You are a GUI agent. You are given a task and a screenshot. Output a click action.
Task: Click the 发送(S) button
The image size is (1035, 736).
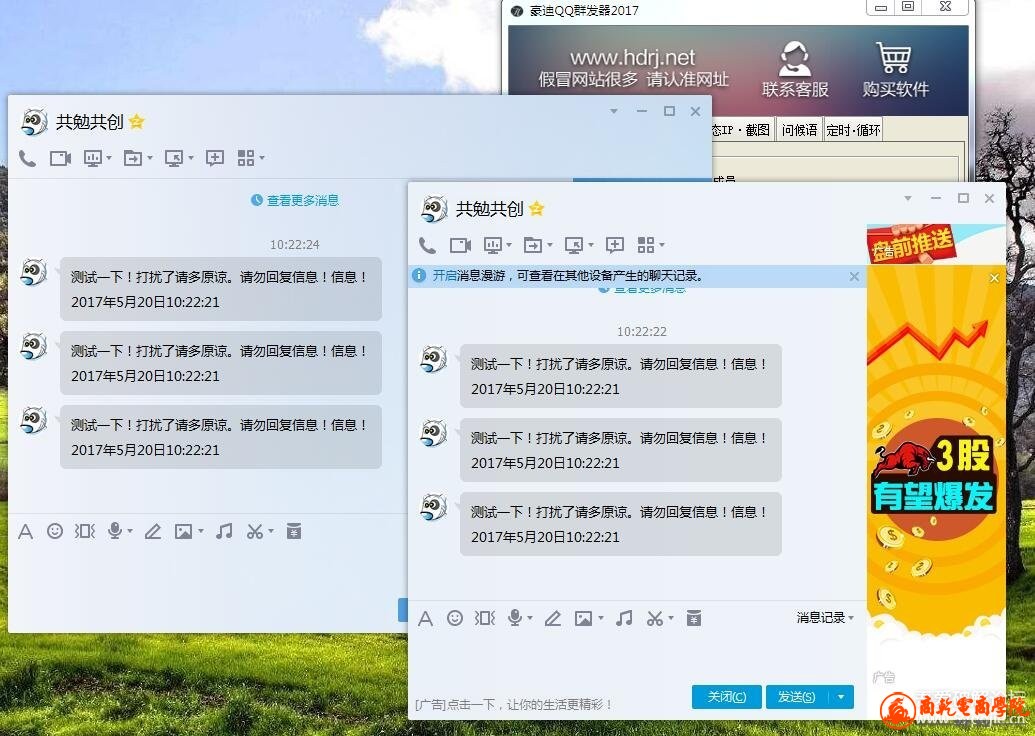(797, 697)
